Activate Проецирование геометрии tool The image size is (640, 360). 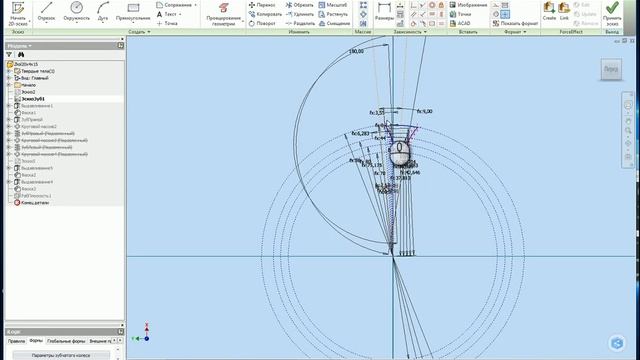pyautogui.click(x=223, y=14)
